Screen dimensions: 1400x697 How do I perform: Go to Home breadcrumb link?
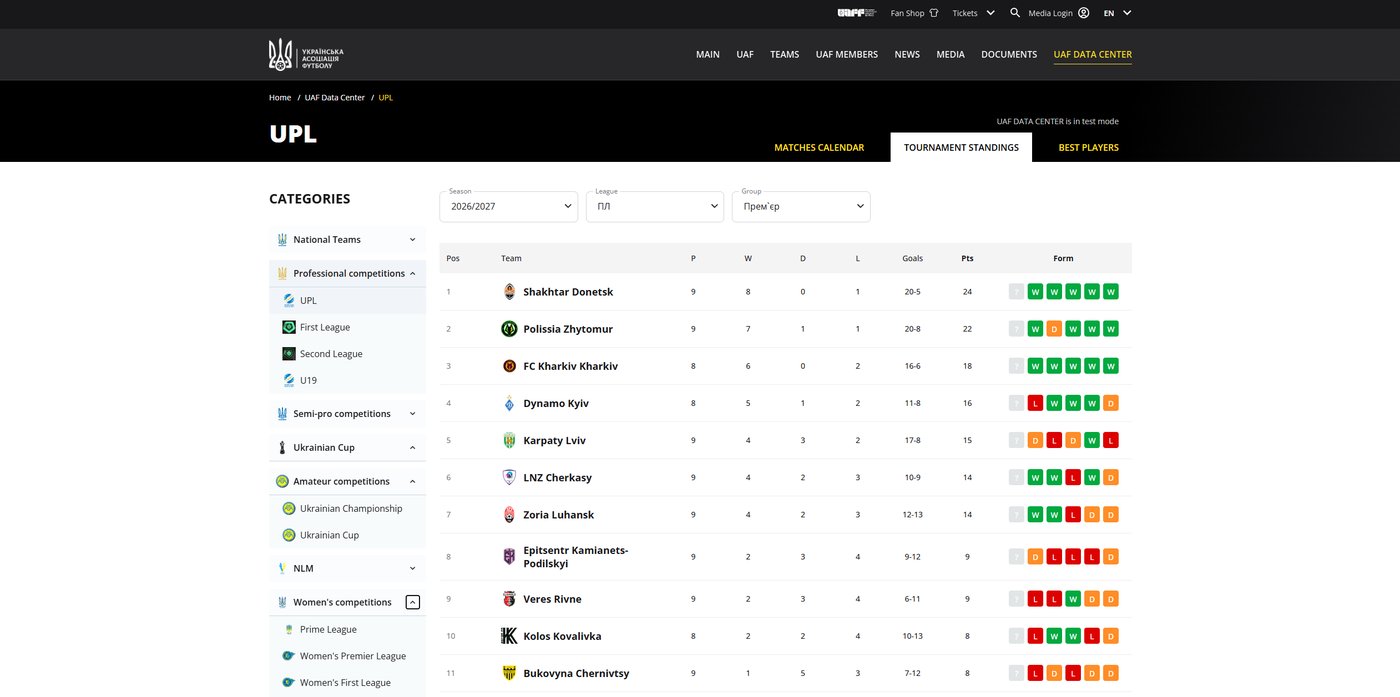[x=280, y=98]
